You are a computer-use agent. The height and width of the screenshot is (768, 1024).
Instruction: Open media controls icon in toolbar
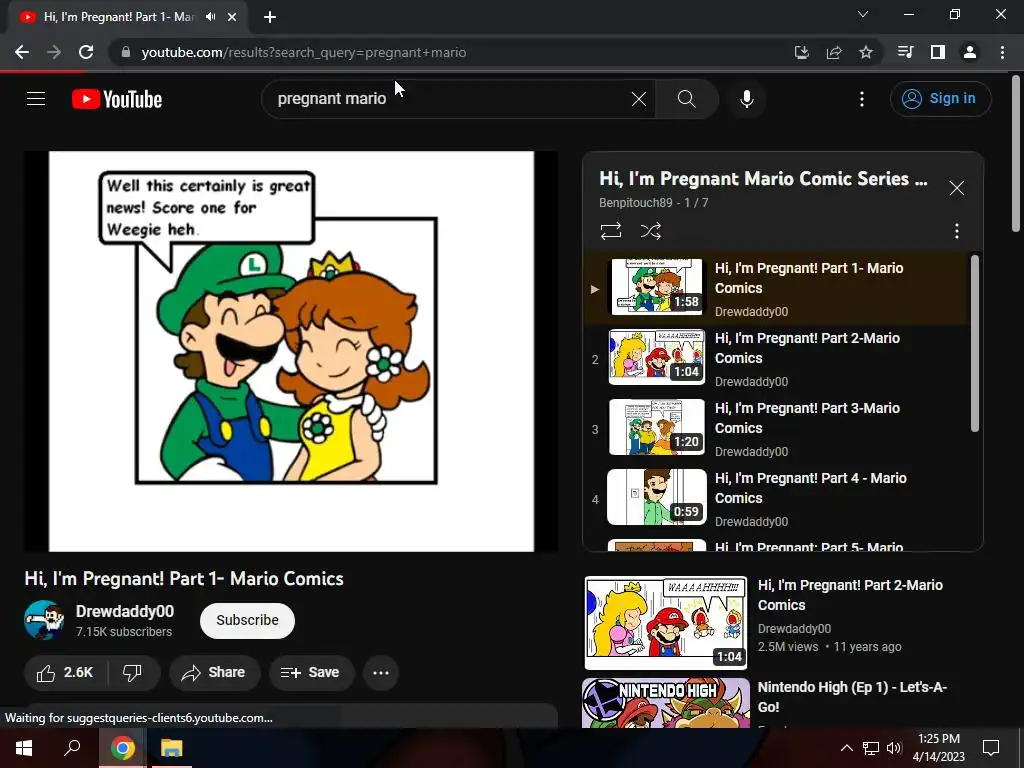[905, 52]
